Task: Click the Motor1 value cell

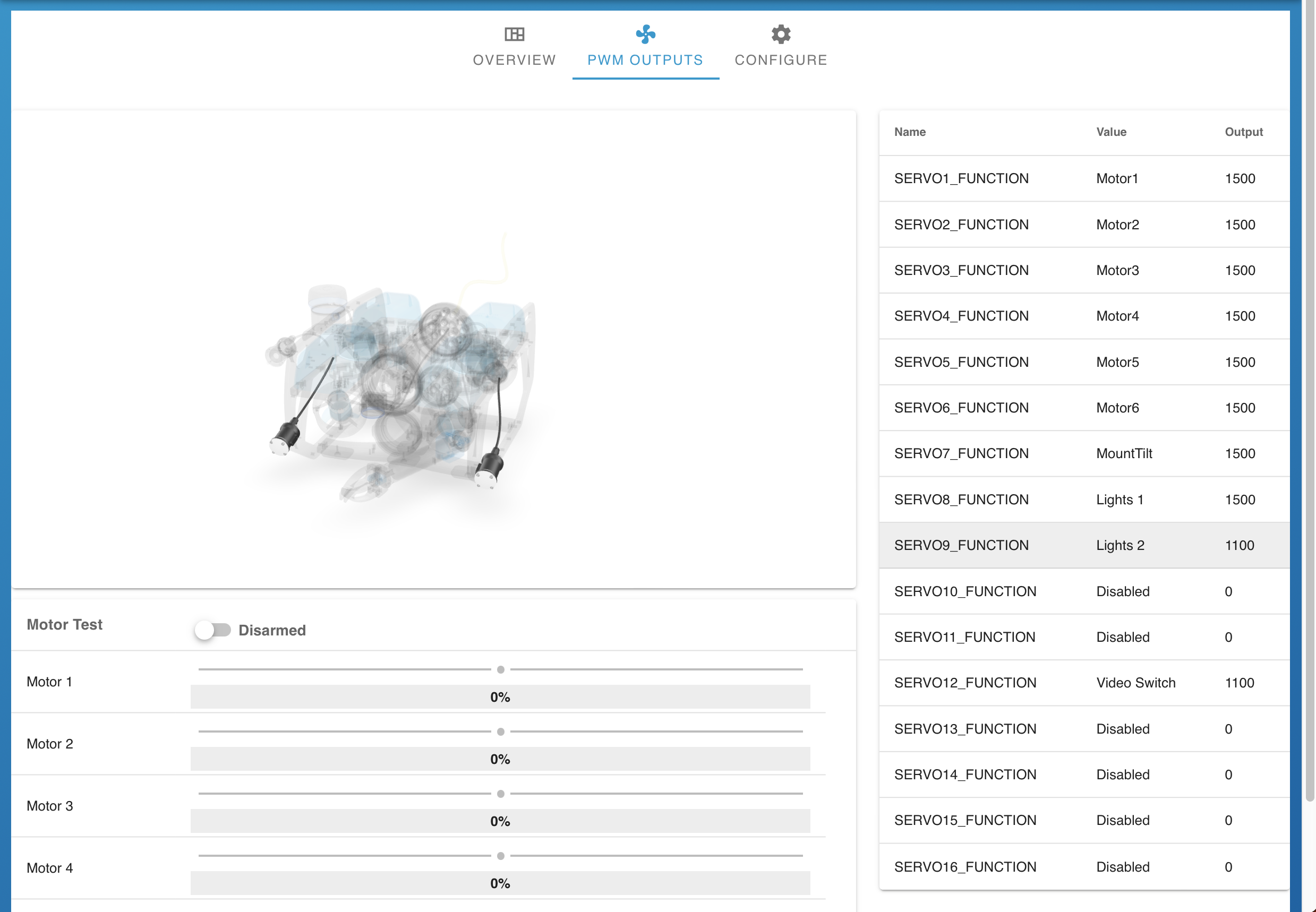Action: pyautogui.click(x=1117, y=178)
